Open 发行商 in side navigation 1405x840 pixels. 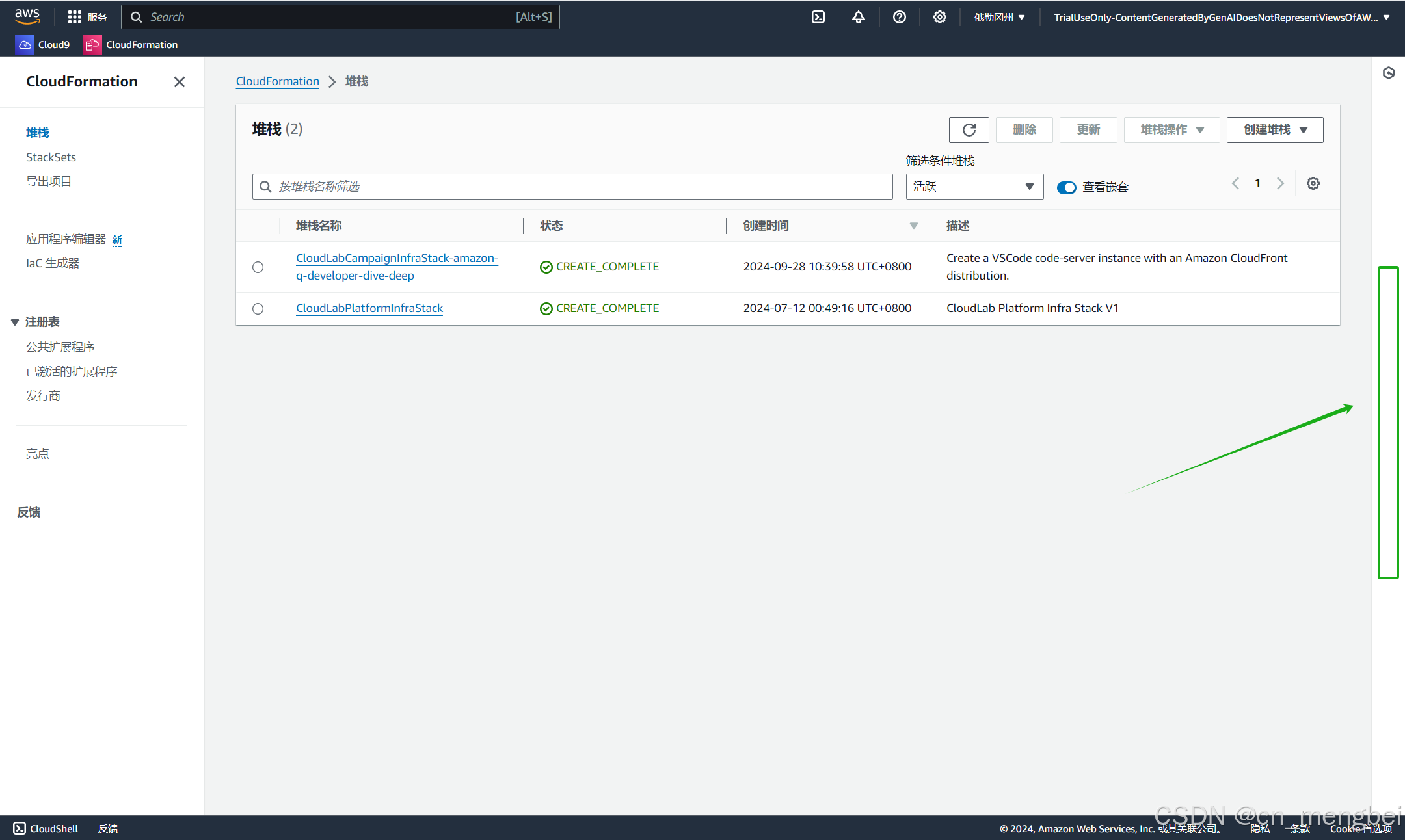pyautogui.click(x=43, y=396)
